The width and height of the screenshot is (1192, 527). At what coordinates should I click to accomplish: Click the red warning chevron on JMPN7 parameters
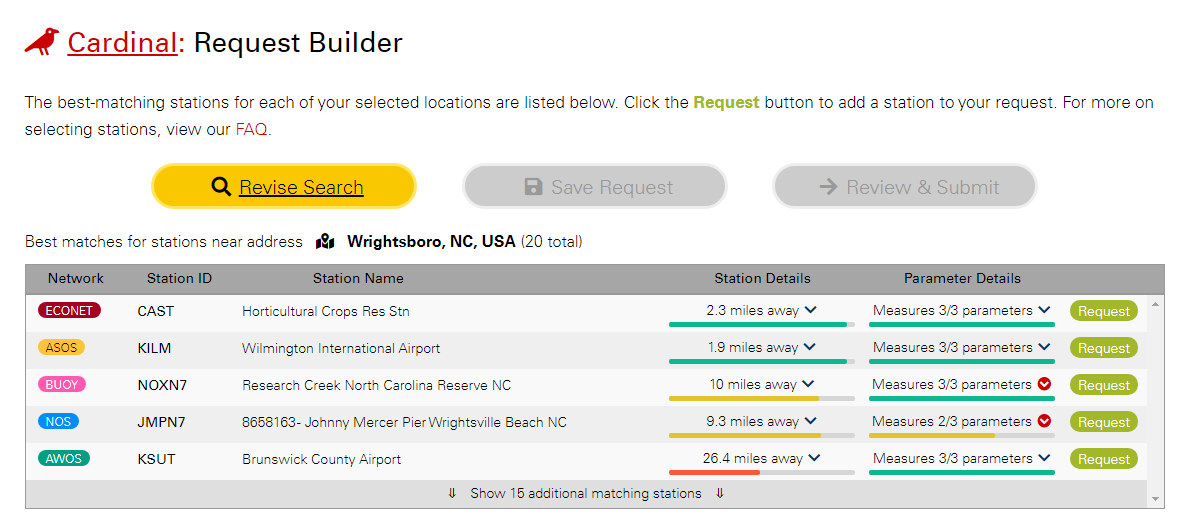pos(1045,421)
